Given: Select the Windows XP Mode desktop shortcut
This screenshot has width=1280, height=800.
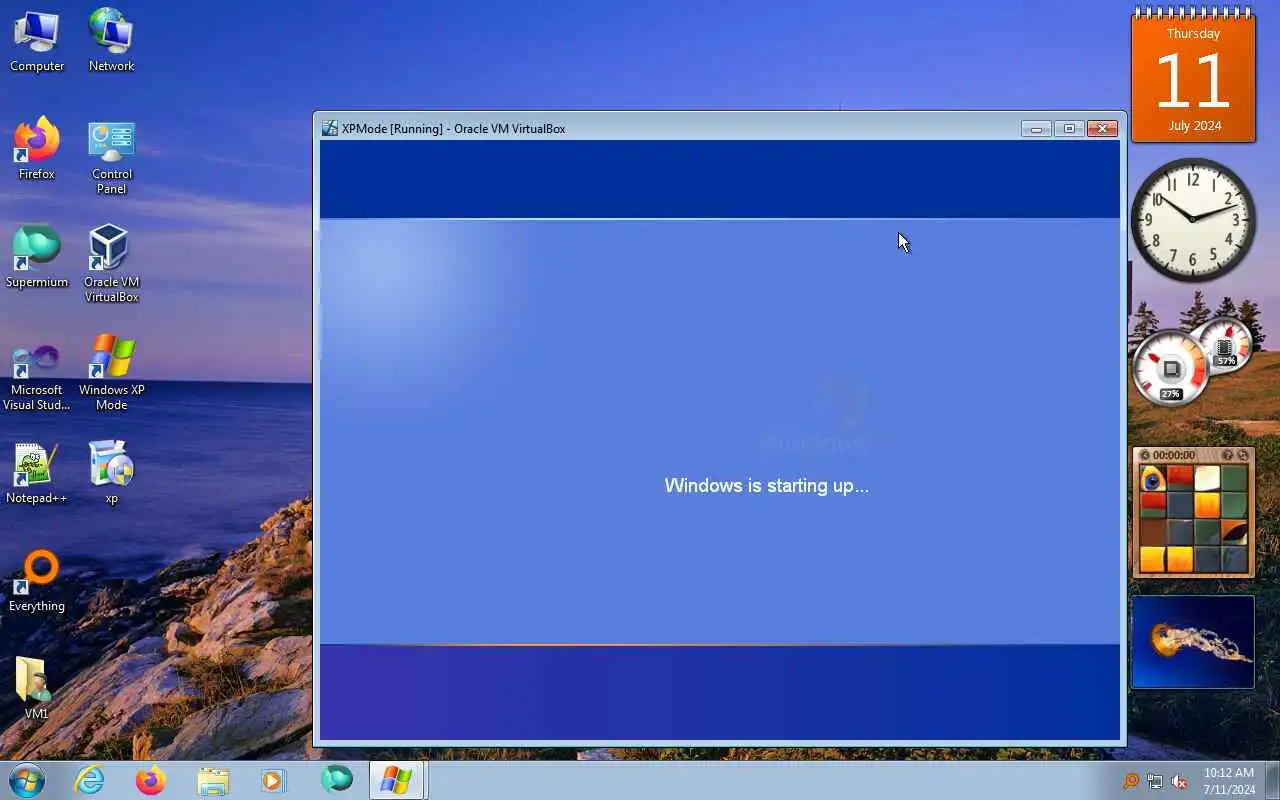Looking at the screenshot, I should (111, 371).
